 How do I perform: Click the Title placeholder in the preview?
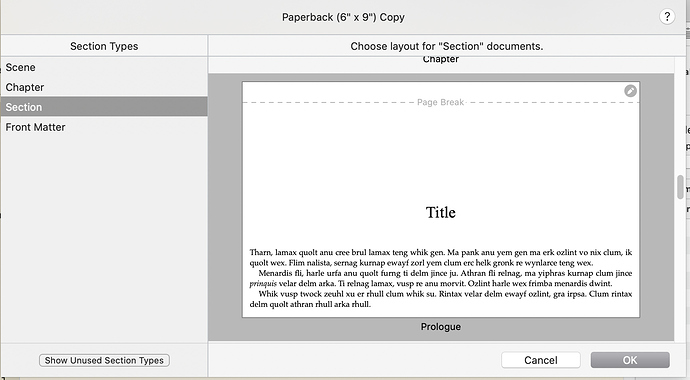pos(440,212)
